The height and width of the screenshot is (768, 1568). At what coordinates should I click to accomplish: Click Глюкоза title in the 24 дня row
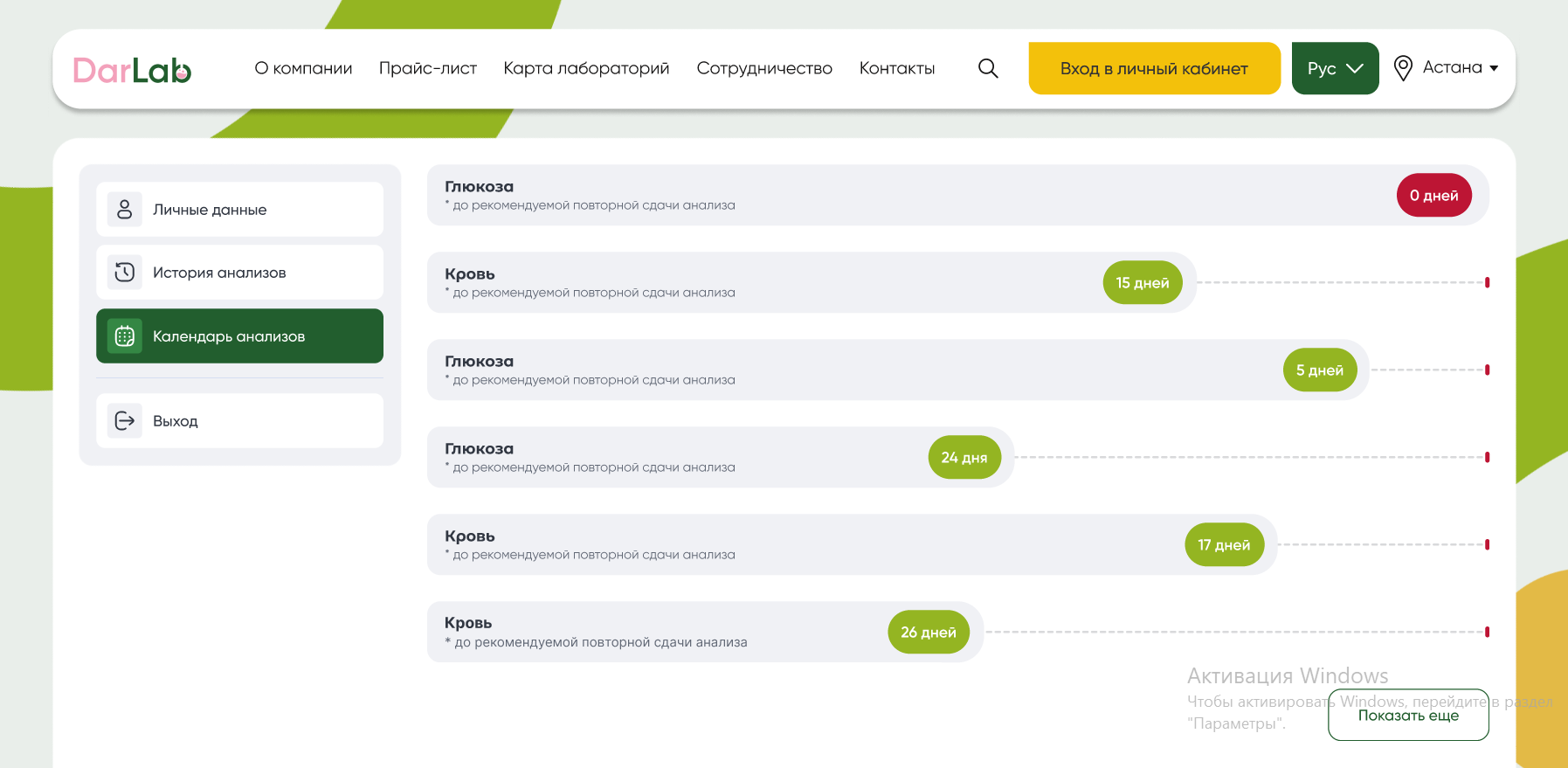(x=479, y=449)
